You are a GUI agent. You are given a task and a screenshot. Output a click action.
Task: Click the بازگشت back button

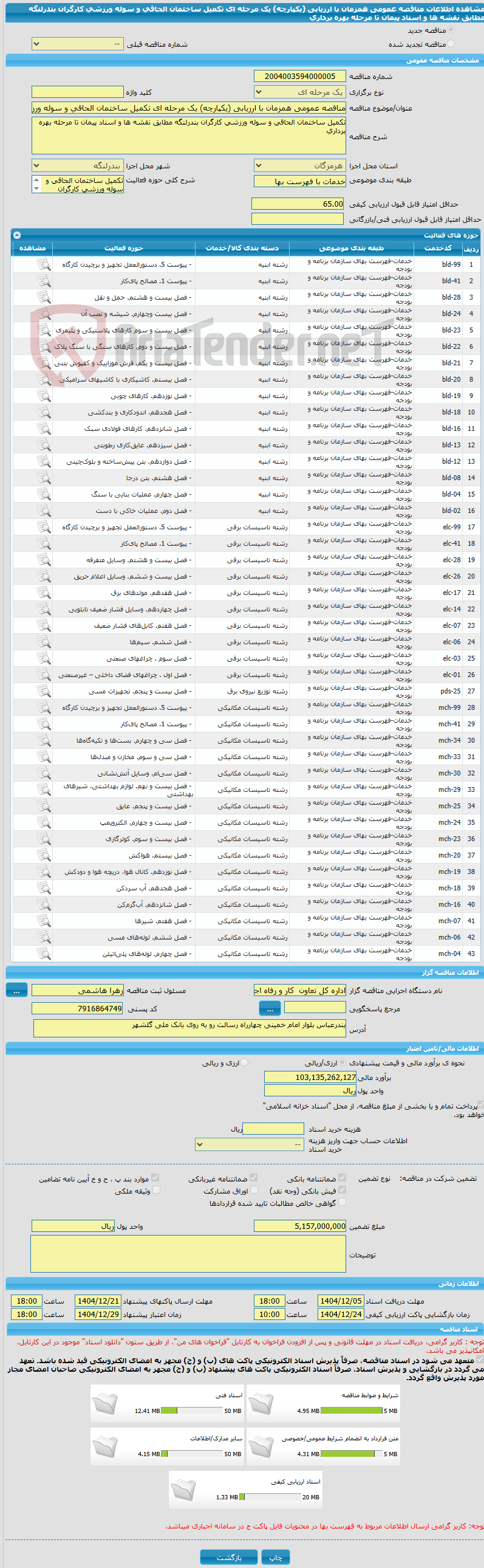229,1558
